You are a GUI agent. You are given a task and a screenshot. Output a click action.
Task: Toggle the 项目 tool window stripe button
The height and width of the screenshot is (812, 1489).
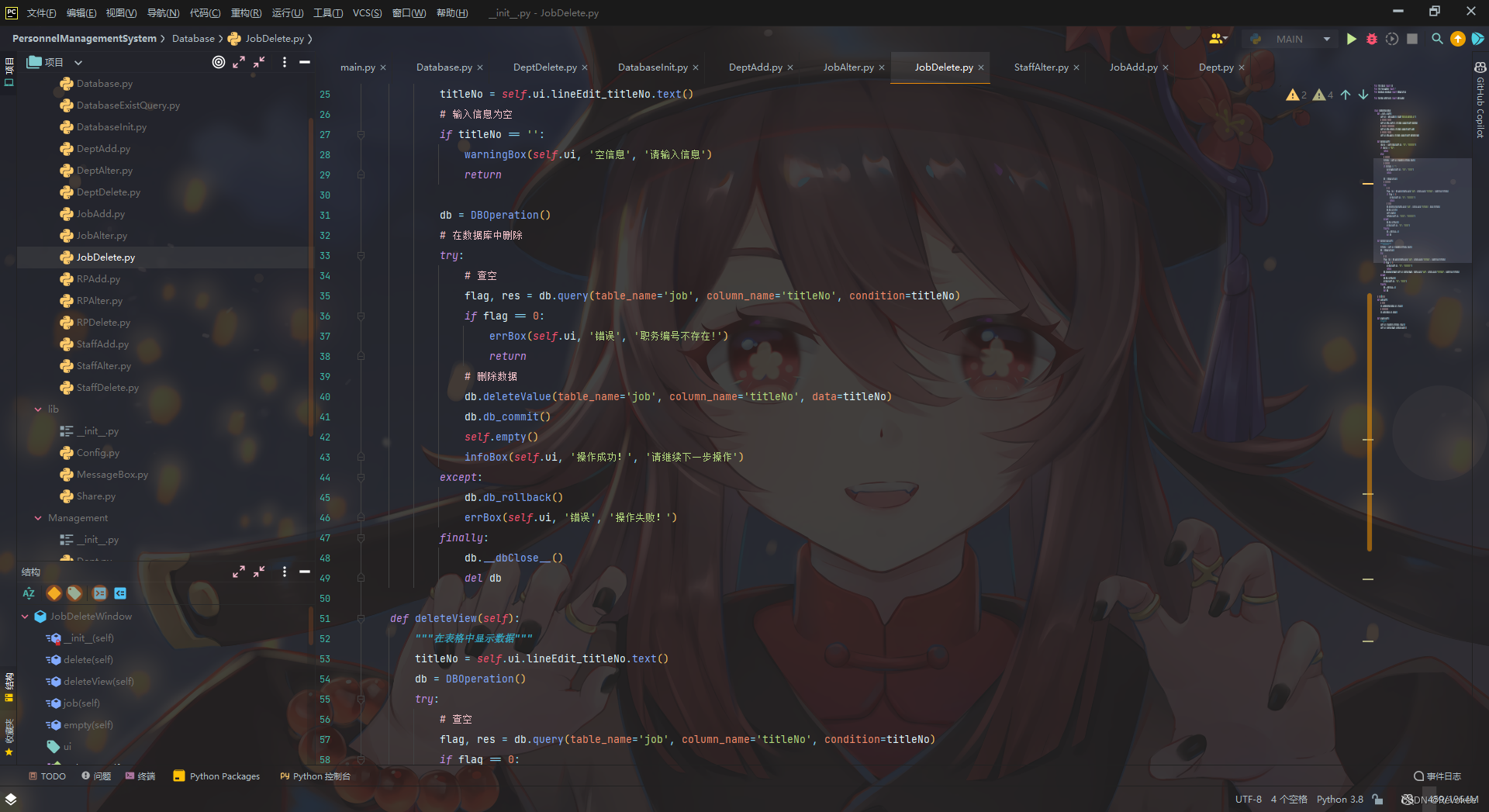[9, 71]
